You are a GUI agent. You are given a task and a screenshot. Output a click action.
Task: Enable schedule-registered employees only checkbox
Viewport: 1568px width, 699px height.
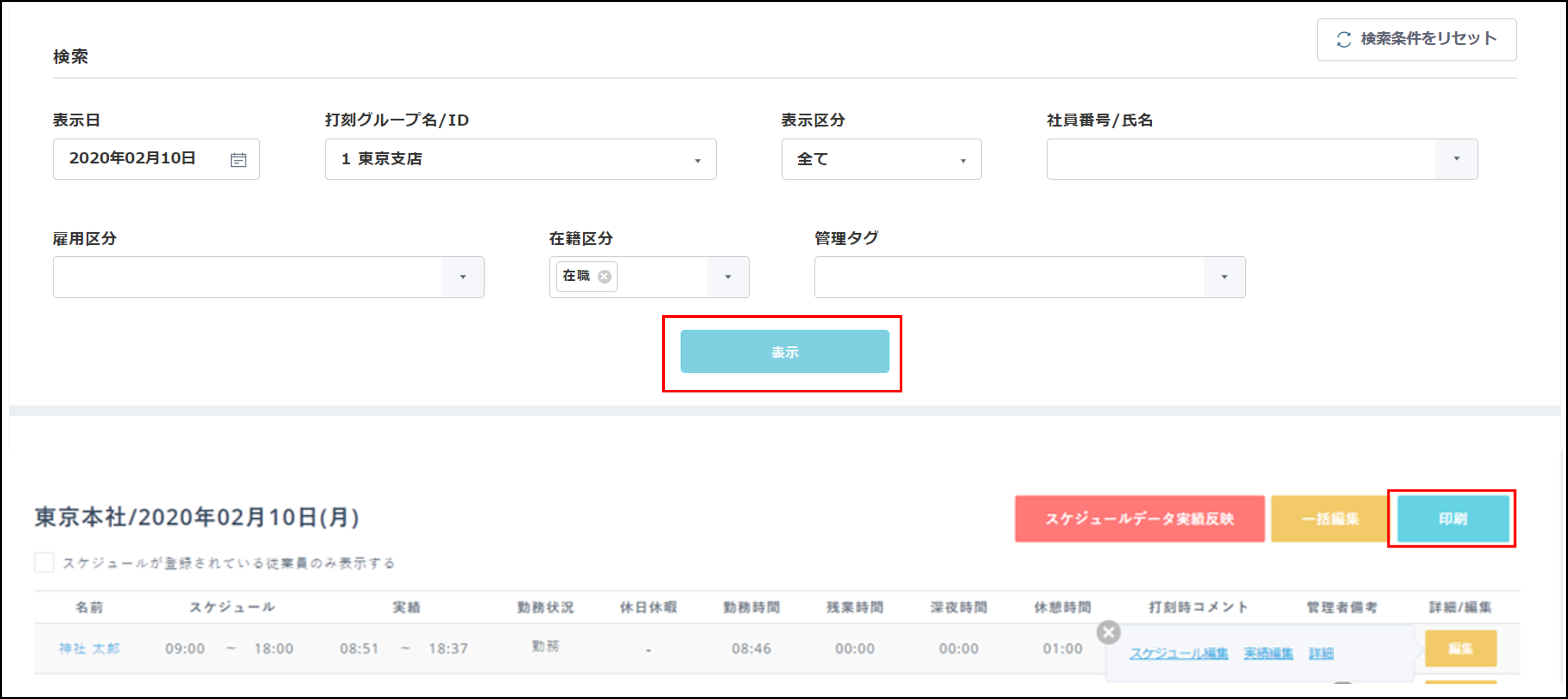tap(44, 562)
